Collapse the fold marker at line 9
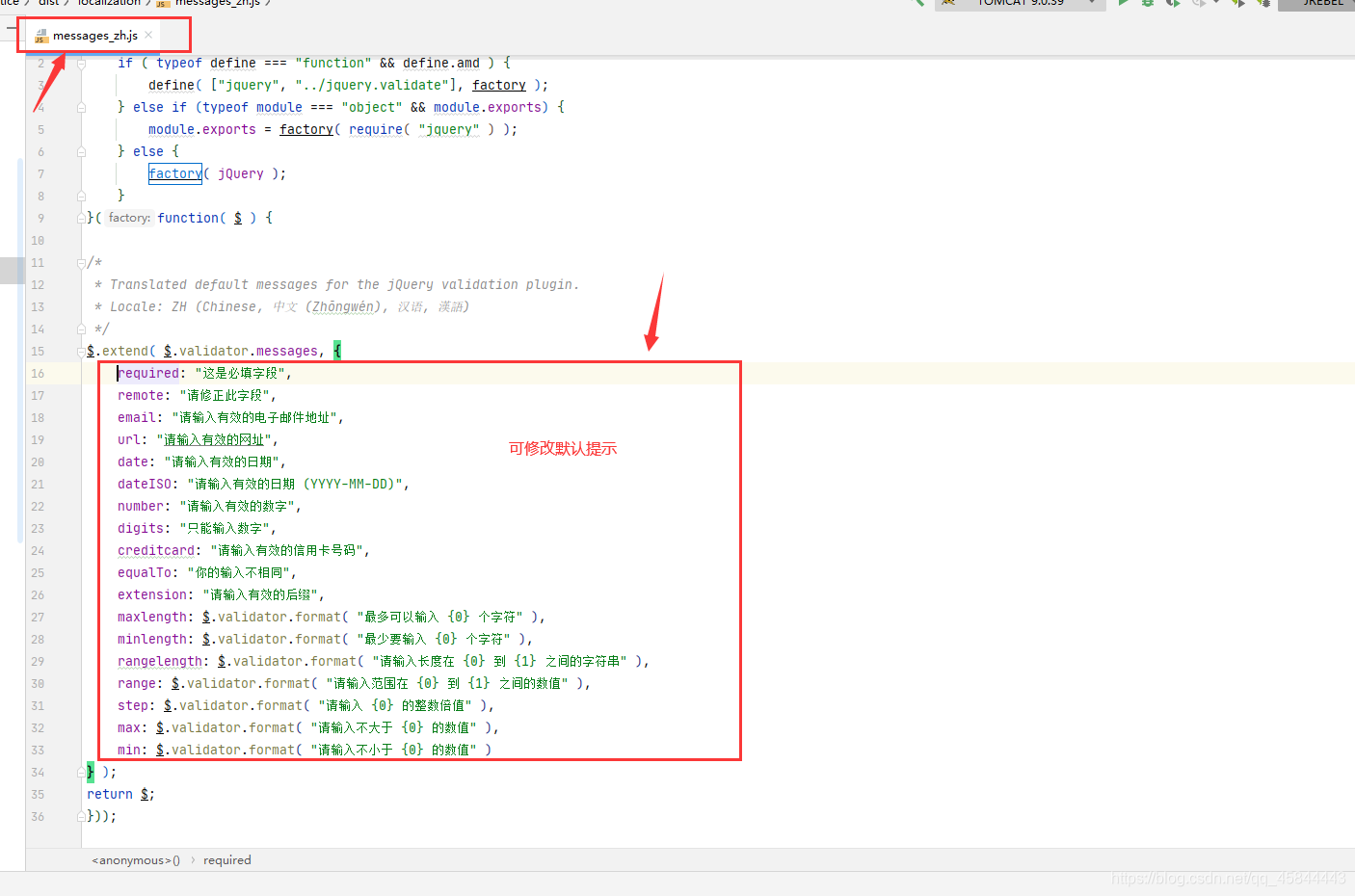 82,219
